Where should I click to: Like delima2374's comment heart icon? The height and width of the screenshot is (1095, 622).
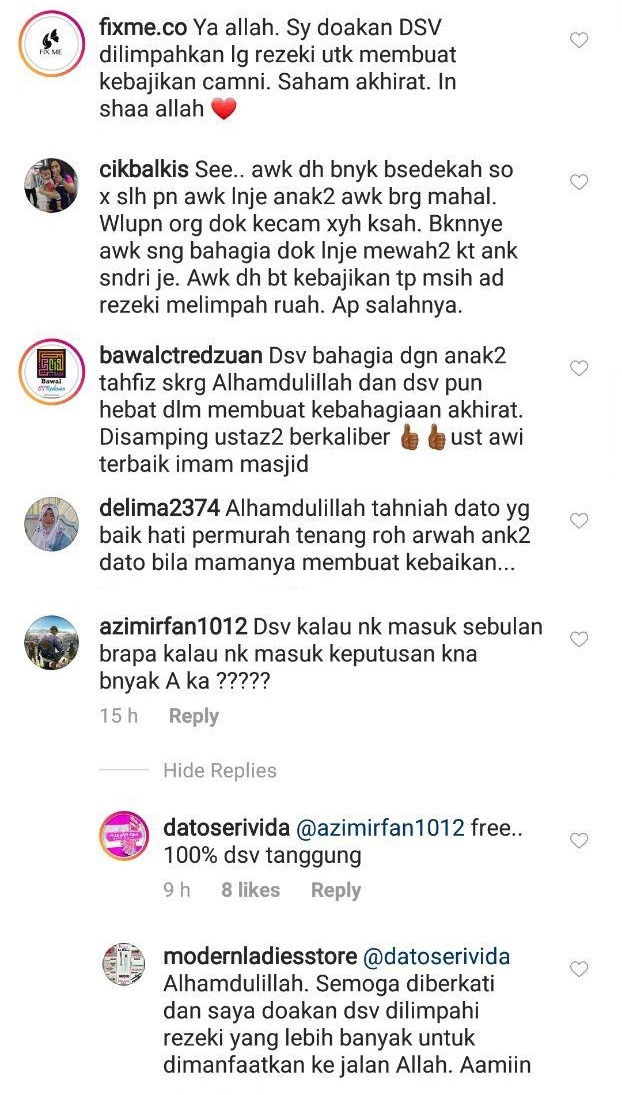pyautogui.click(x=579, y=520)
